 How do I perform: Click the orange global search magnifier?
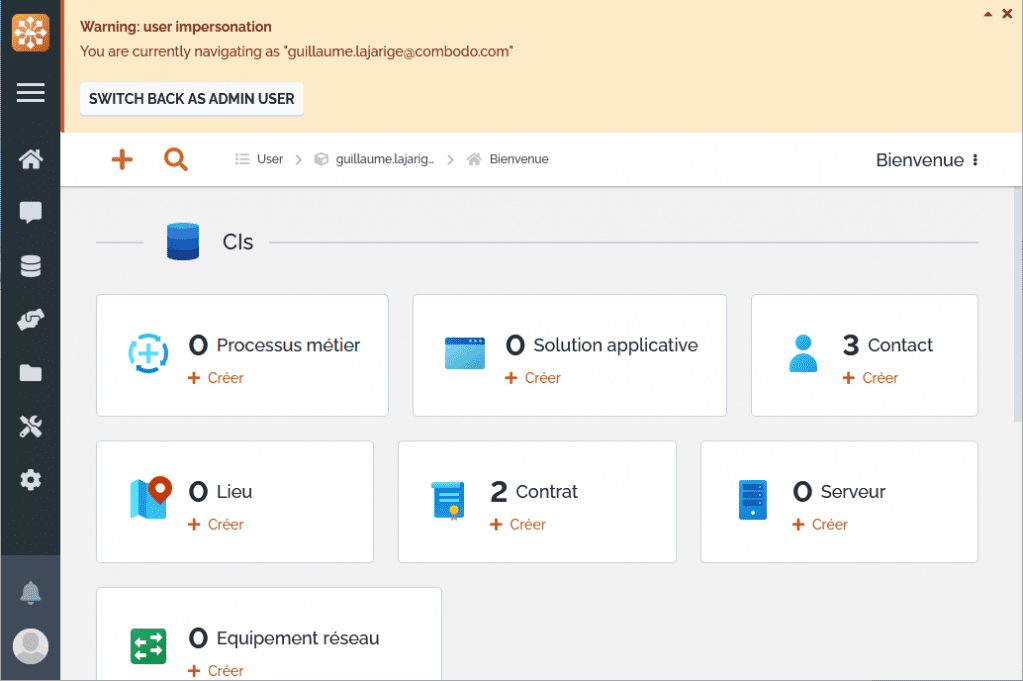[176, 159]
